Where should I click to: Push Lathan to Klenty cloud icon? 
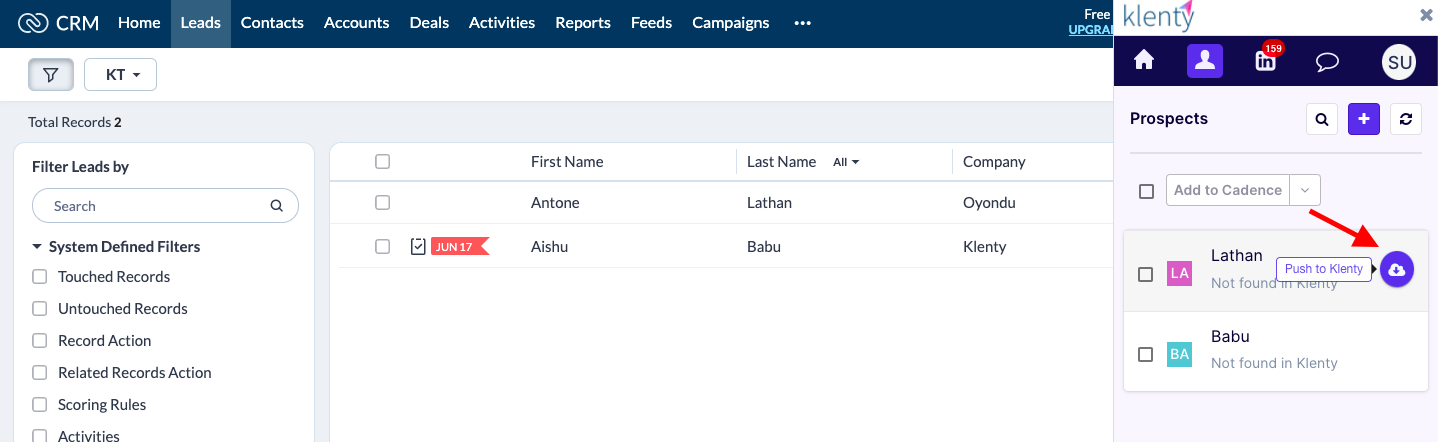tap(1397, 269)
